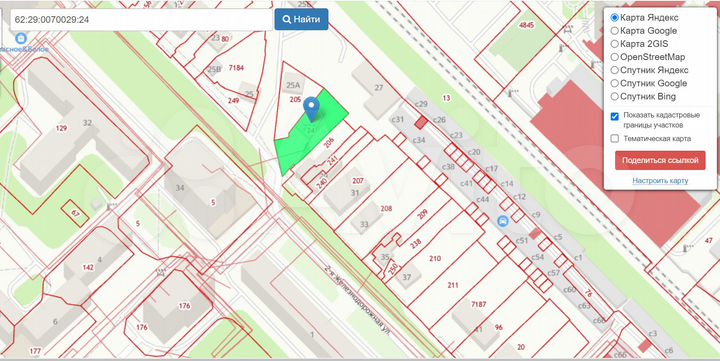The image size is (720, 361).
Task: Select Карта Яндекс radio option
Action: 614,18
